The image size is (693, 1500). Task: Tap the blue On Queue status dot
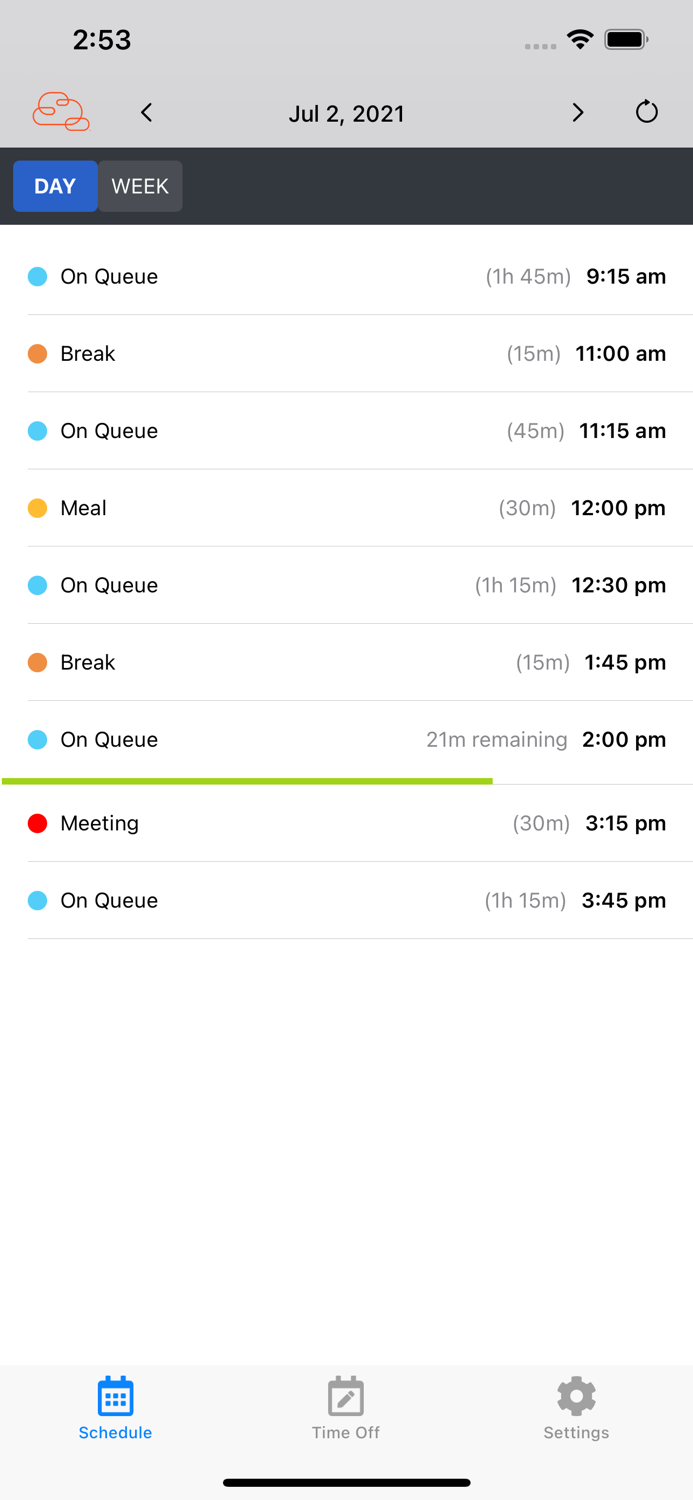37,276
